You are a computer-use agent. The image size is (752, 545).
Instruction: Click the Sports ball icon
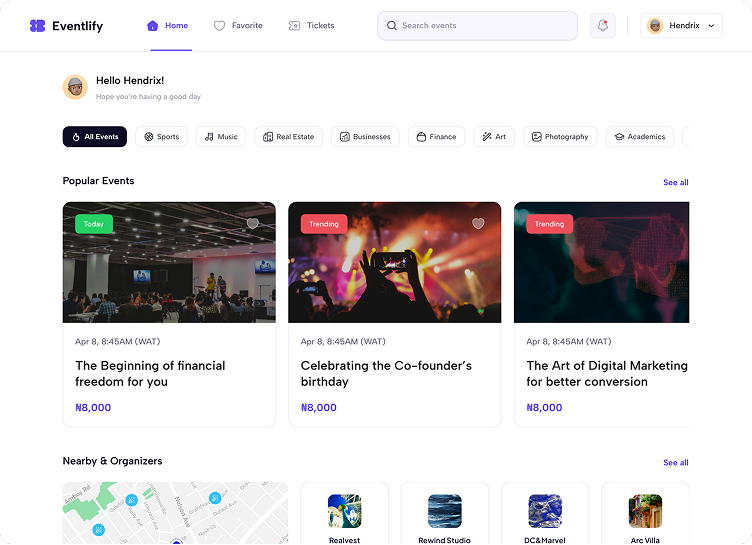pos(149,137)
